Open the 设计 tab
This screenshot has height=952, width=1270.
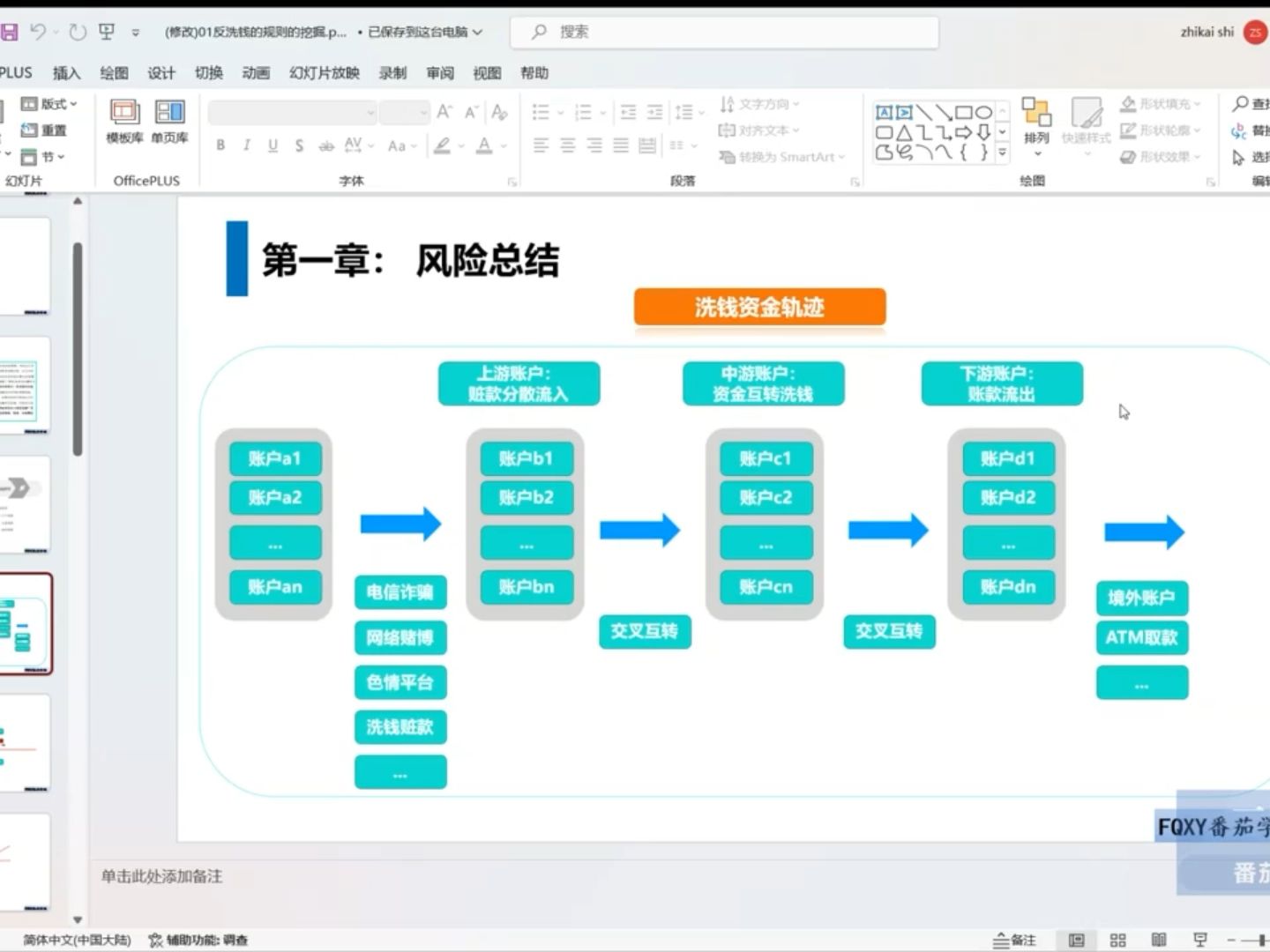(161, 73)
